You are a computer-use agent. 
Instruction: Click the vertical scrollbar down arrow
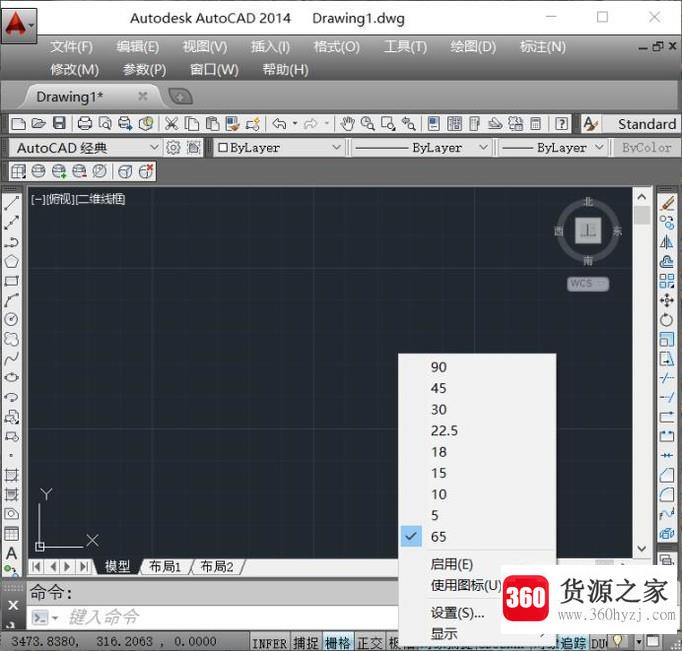pyautogui.click(x=642, y=548)
